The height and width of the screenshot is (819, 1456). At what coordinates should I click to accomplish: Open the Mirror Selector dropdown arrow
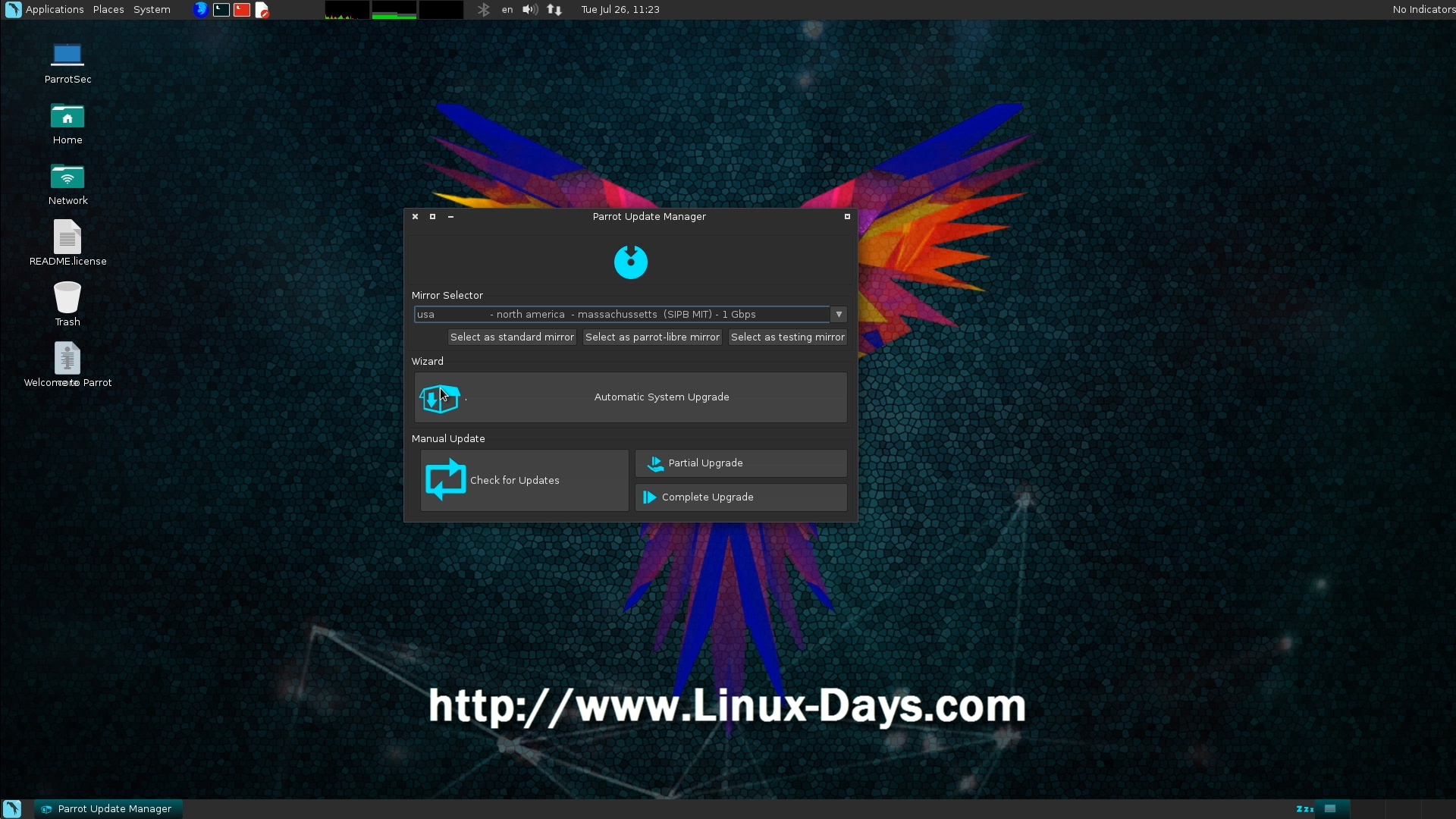839,315
